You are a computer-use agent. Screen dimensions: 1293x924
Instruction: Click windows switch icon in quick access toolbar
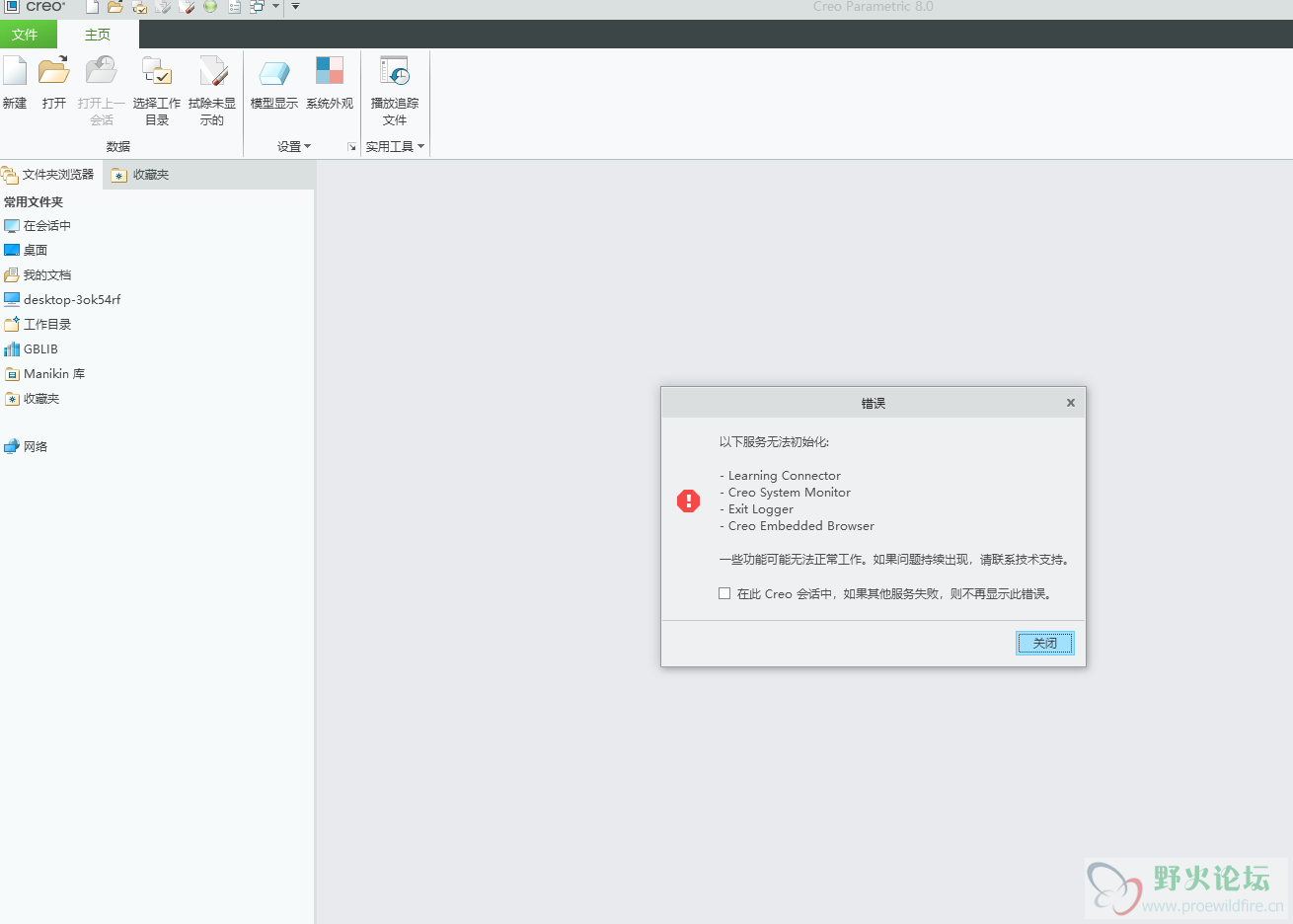point(257,7)
